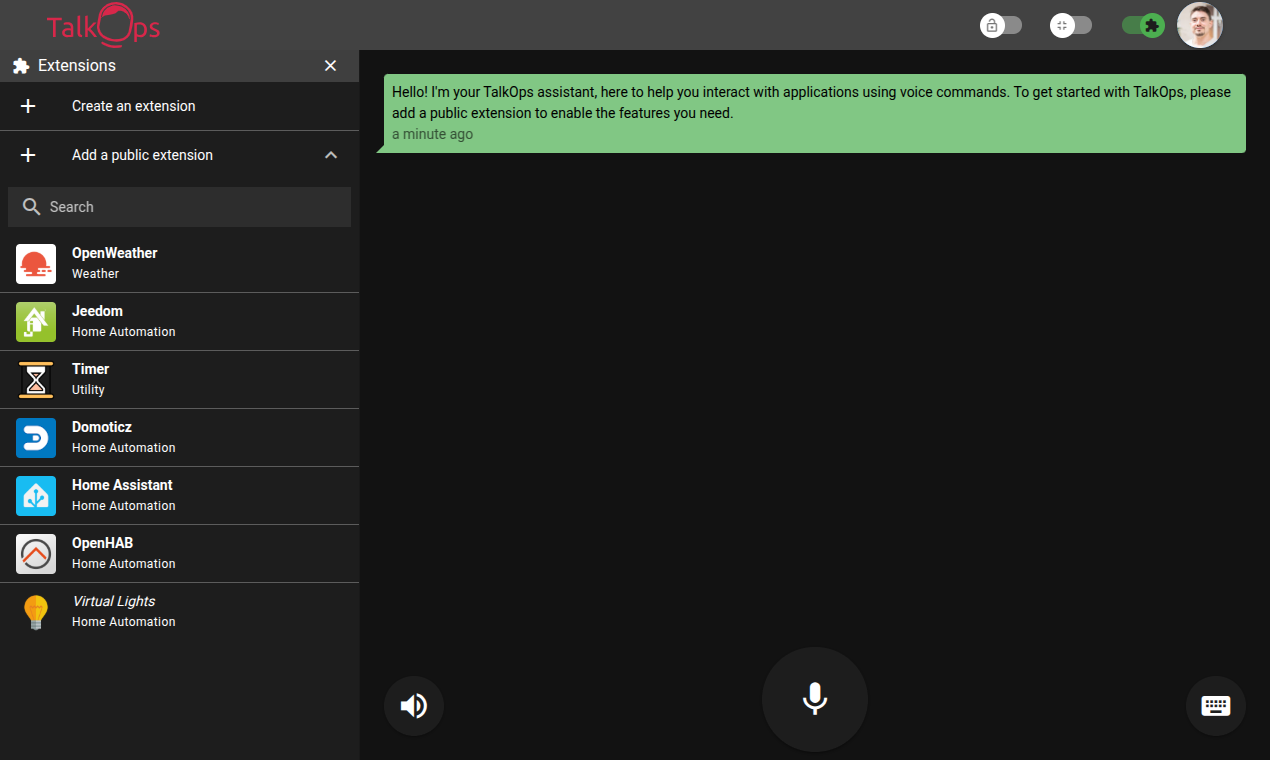Open the user profile avatar
1270x760 pixels.
[x=1200, y=25]
